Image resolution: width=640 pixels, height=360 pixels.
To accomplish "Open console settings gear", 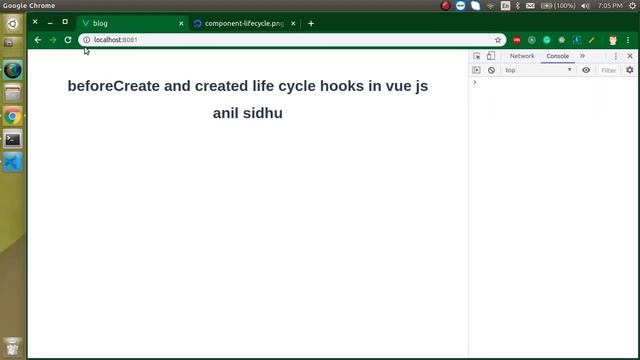I will click(x=630, y=70).
